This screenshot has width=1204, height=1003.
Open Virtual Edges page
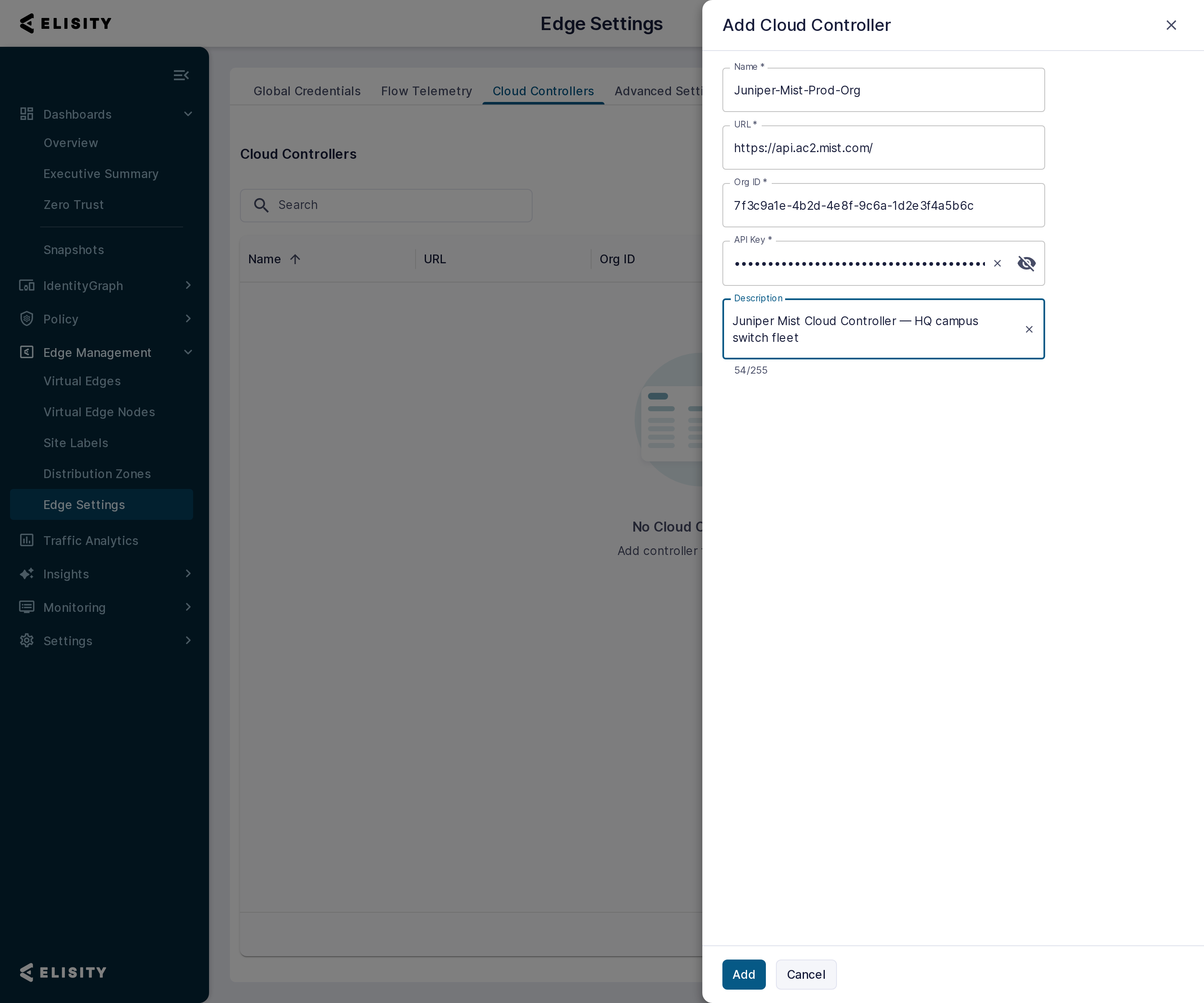(x=82, y=381)
